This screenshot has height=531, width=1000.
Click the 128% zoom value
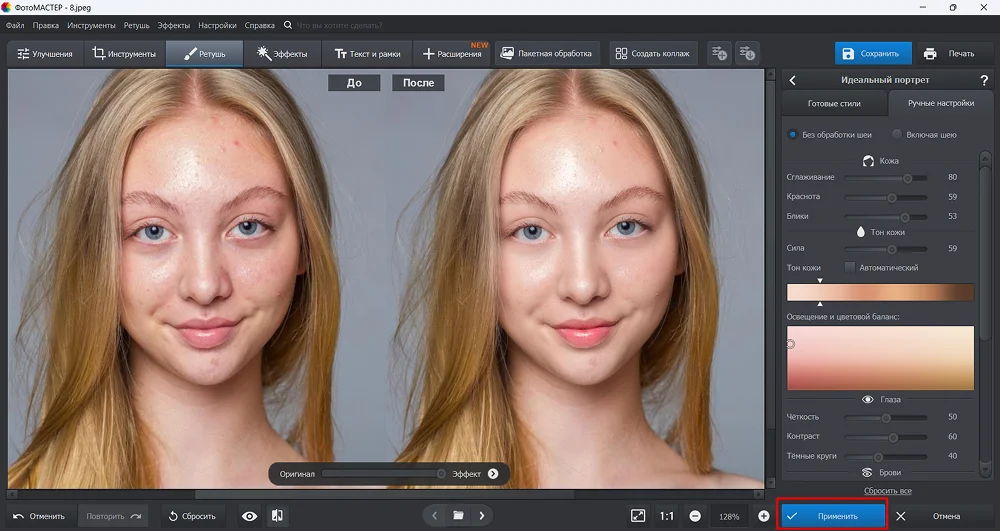point(729,516)
